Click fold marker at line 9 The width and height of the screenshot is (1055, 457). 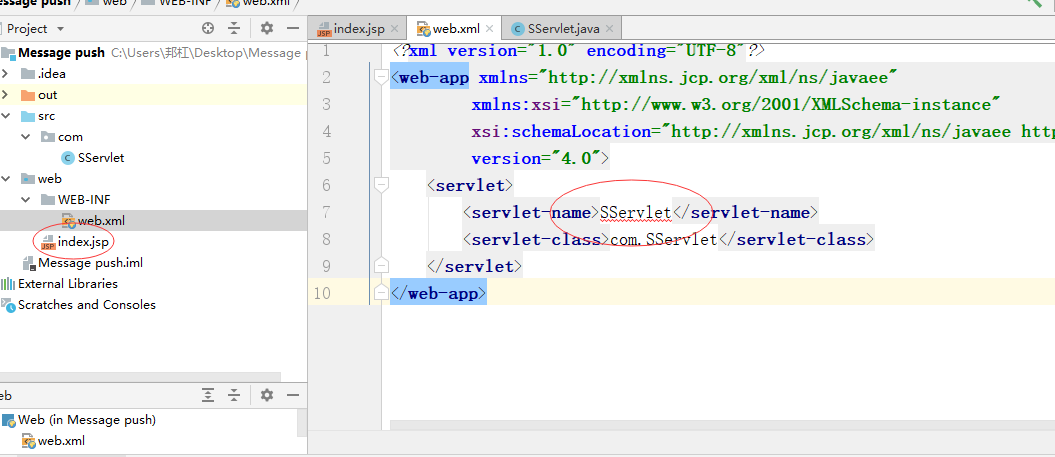pos(381,265)
